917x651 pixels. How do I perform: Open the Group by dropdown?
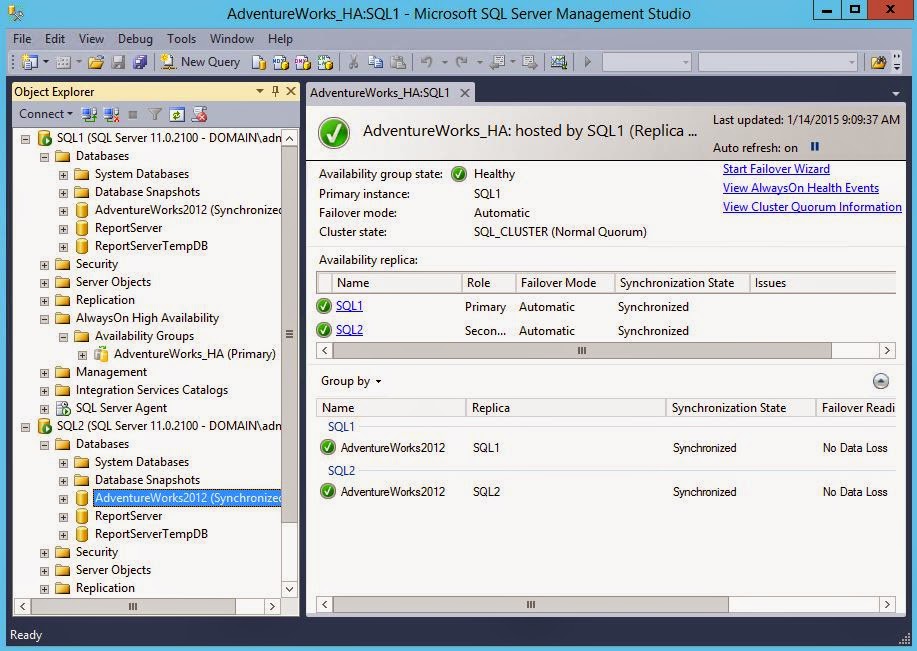pos(351,381)
